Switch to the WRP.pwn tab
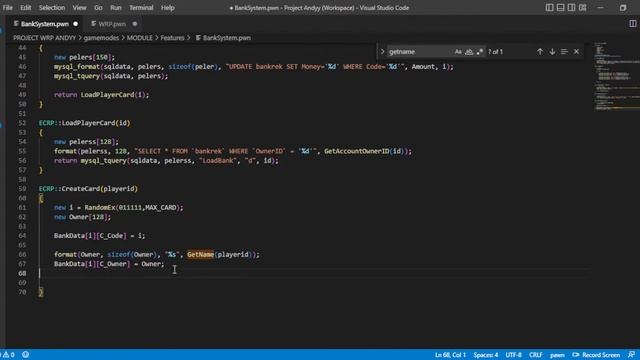640x360 pixels. pos(112,24)
